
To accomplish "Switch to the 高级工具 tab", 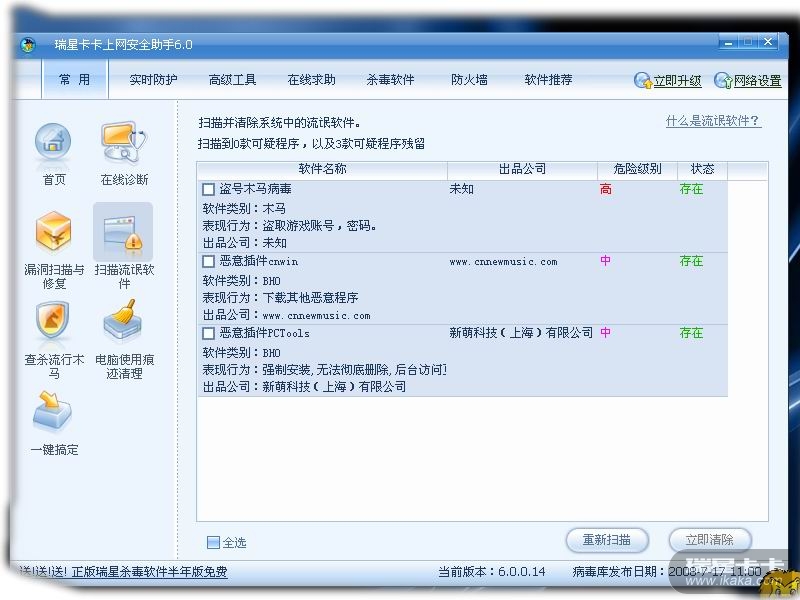I will coord(232,80).
